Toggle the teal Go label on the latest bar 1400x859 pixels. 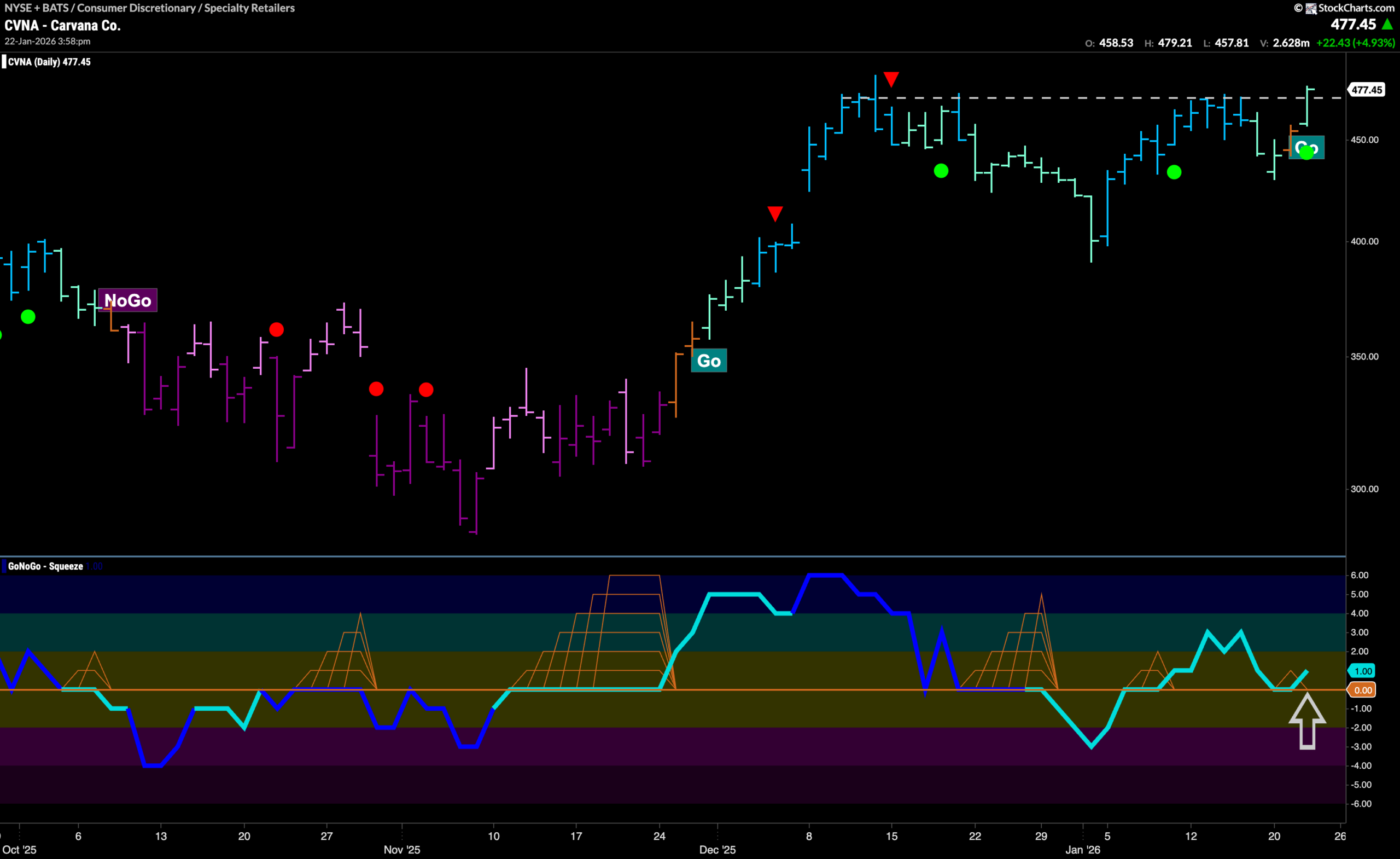pyautogui.click(x=1306, y=147)
